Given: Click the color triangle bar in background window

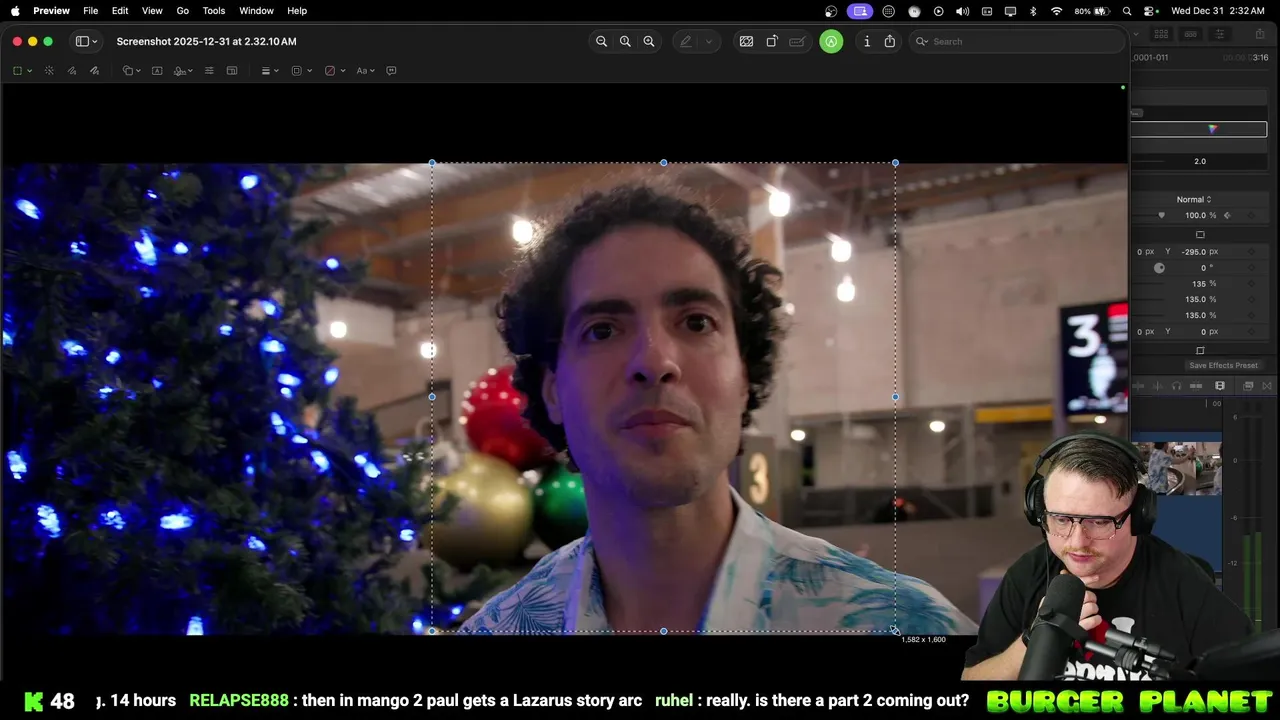Looking at the screenshot, I should (x=1199, y=129).
